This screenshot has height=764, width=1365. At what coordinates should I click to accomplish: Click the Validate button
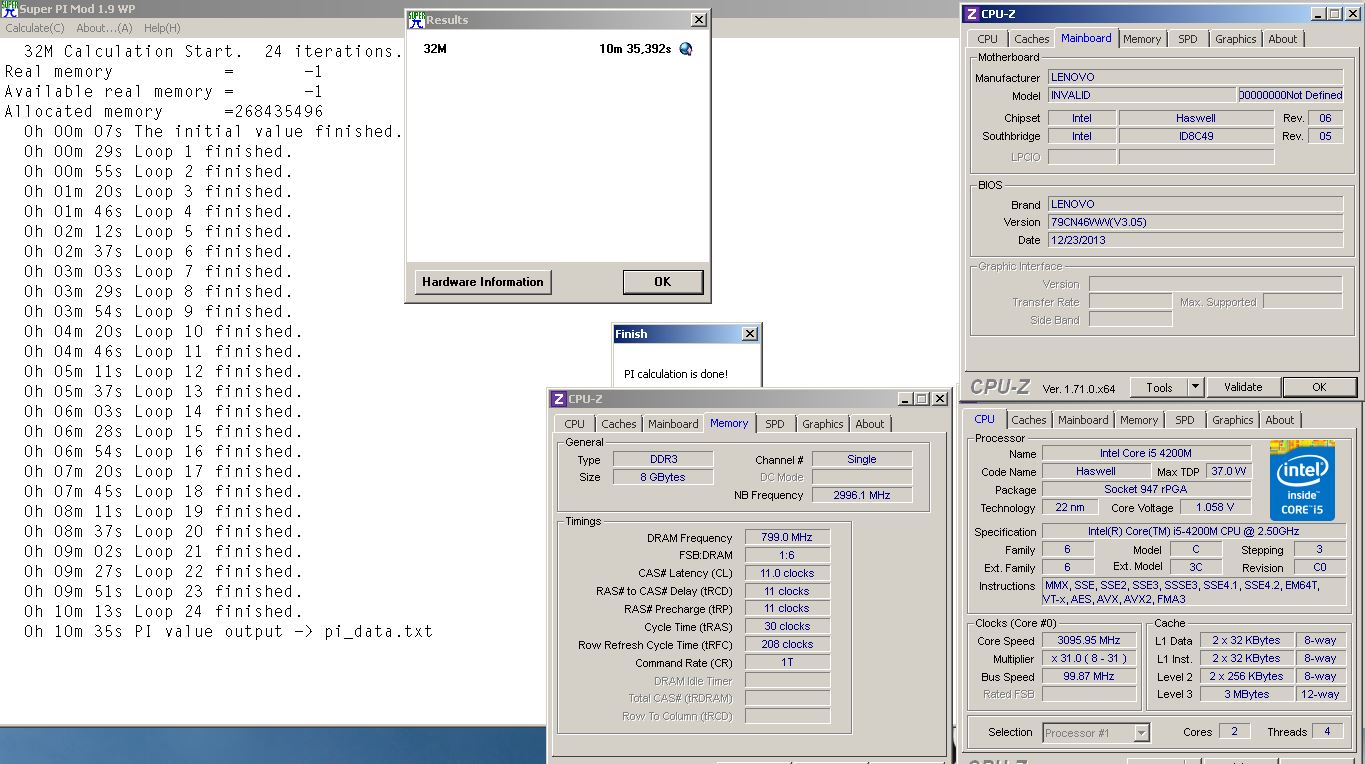click(1243, 387)
